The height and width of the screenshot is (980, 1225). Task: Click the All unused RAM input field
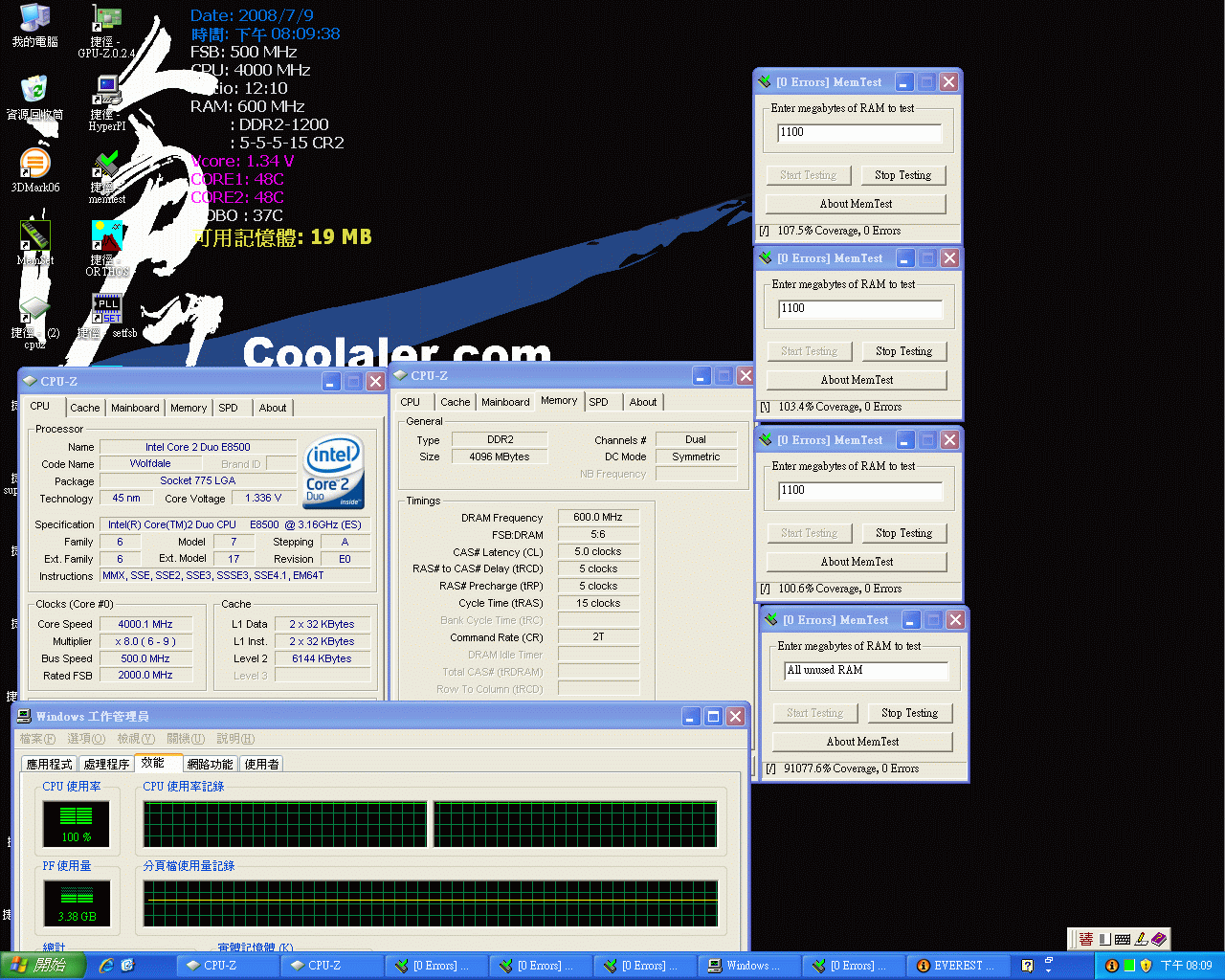coord(866,670)
